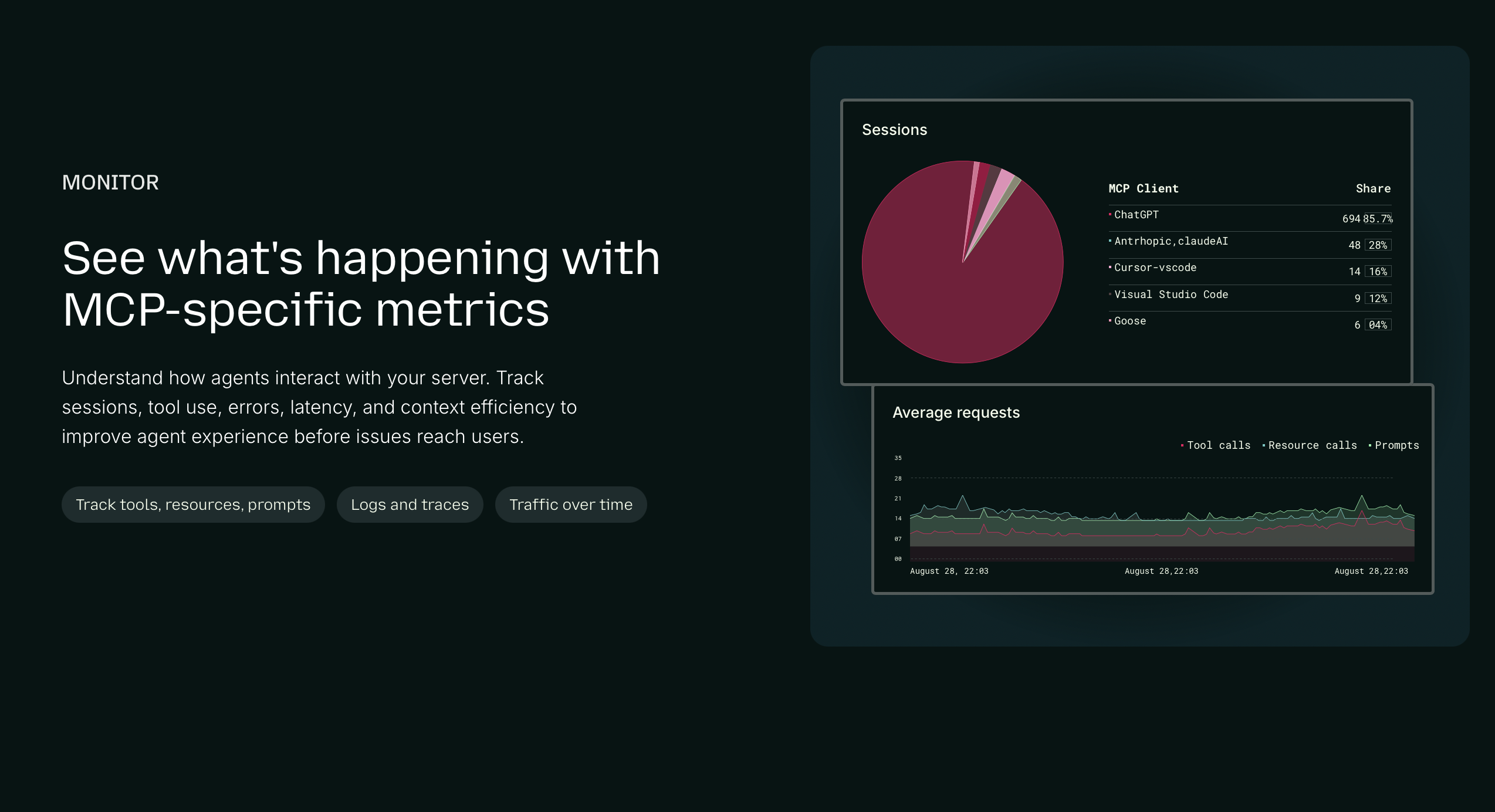Image resolution: width=1495 pixels, height=812 pixels.
Task: Click the Average requests chart title
Action: click(x=956, y=412)
